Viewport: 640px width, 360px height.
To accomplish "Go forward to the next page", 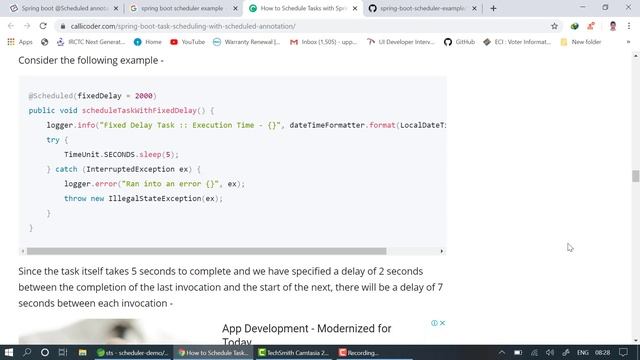I will coord(27,26).
